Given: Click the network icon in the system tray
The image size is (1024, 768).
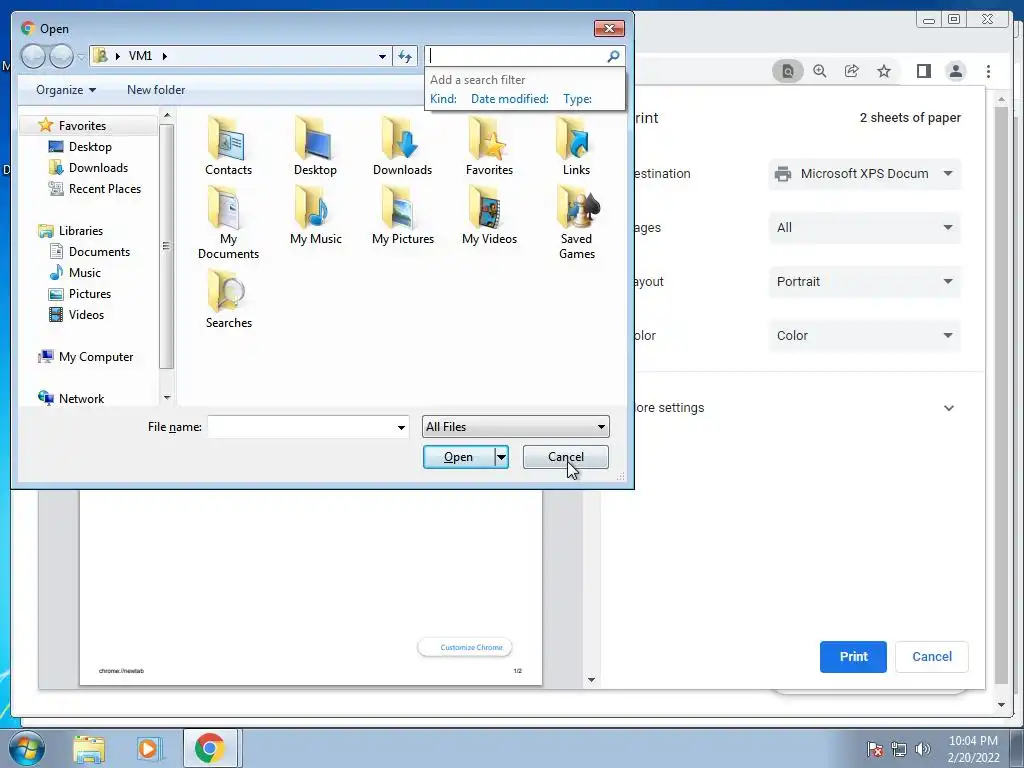Looking at the screenshot, I should [x=899, y=749].
